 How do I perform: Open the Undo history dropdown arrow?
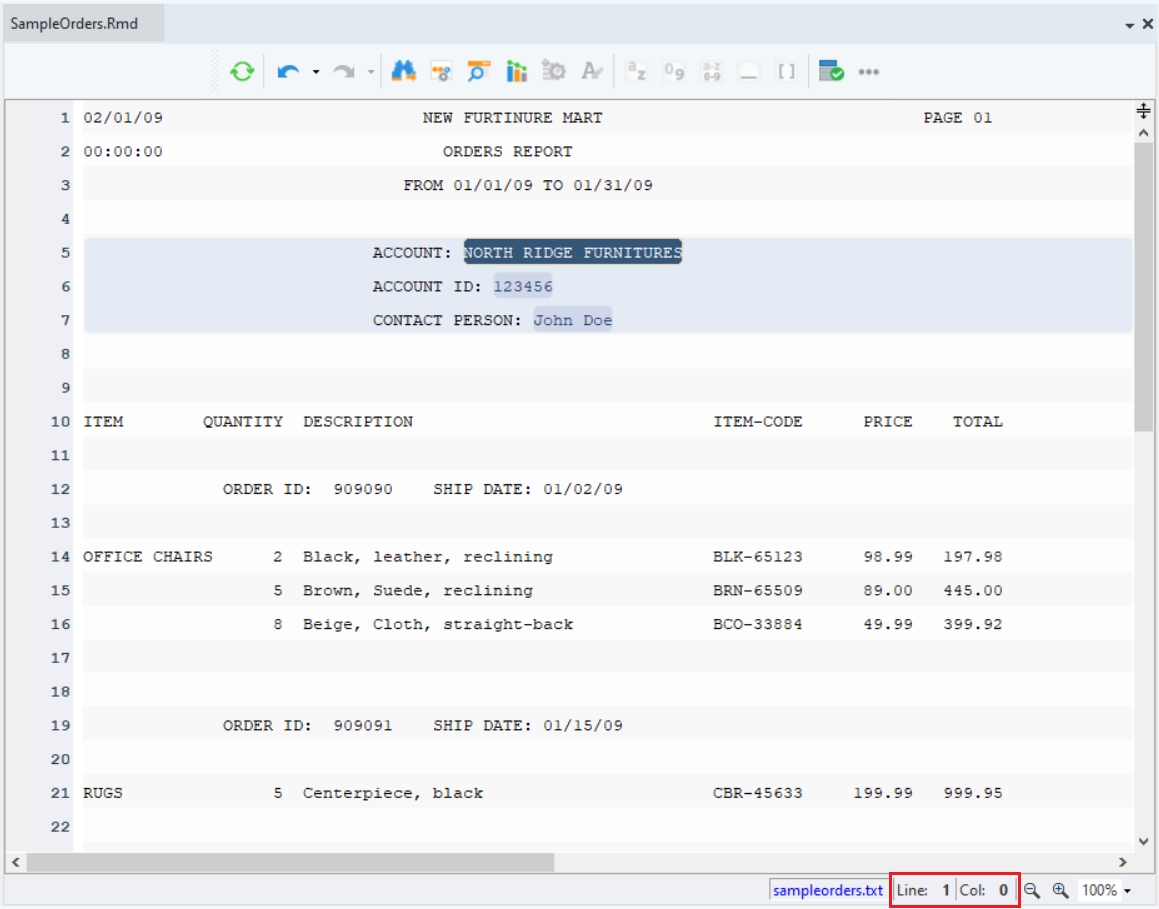pos(316,72)
